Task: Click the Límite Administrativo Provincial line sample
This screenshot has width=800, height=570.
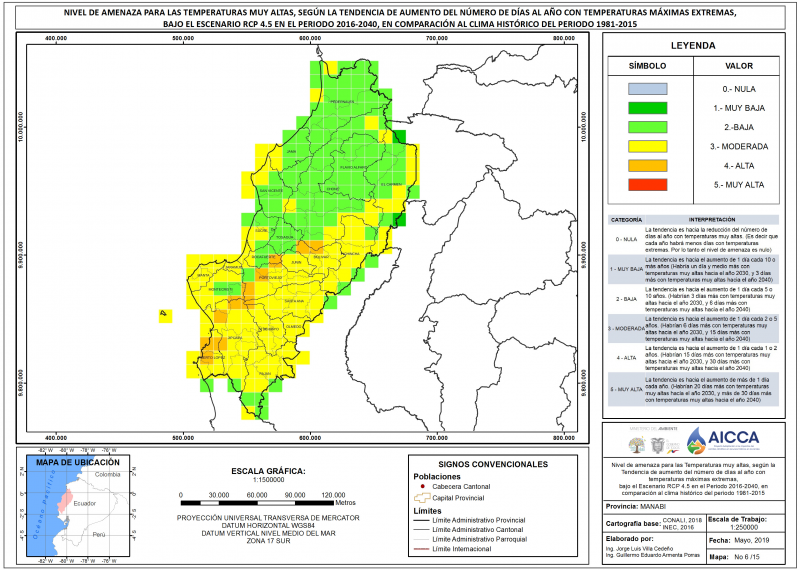Action: (421, 521)
